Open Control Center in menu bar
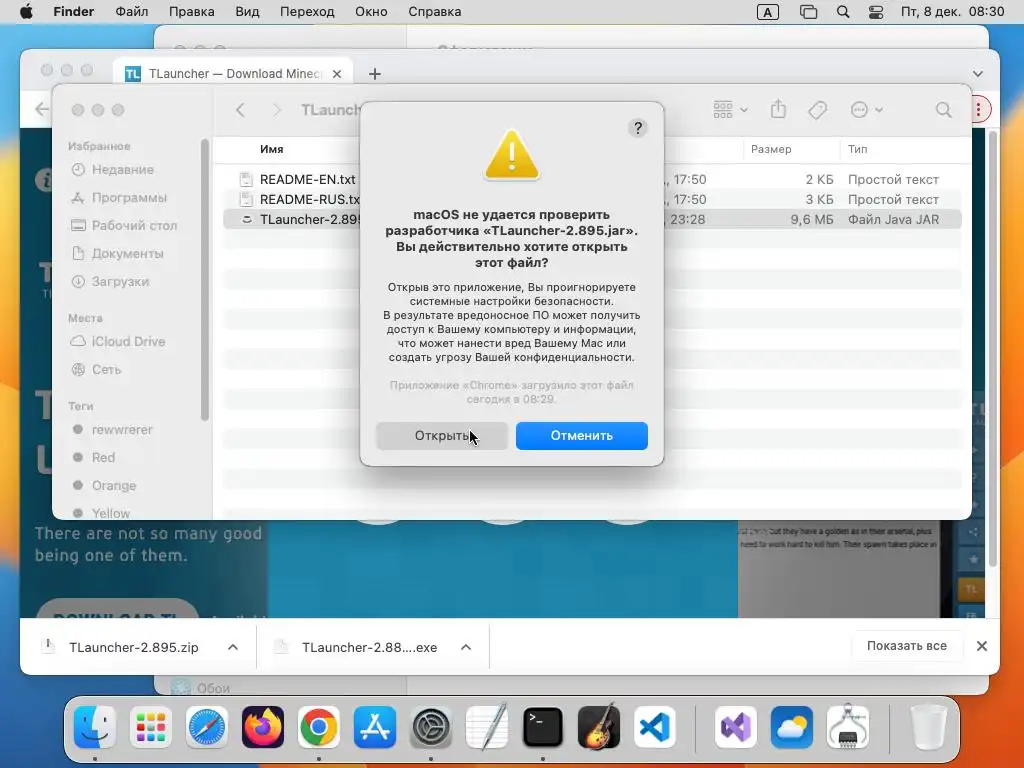Screen dimensions: 1024x768 coord(876,12)
